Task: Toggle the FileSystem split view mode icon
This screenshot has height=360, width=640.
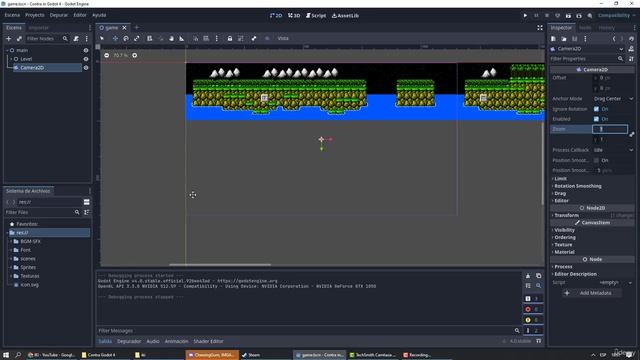Action: click(87, 202)
